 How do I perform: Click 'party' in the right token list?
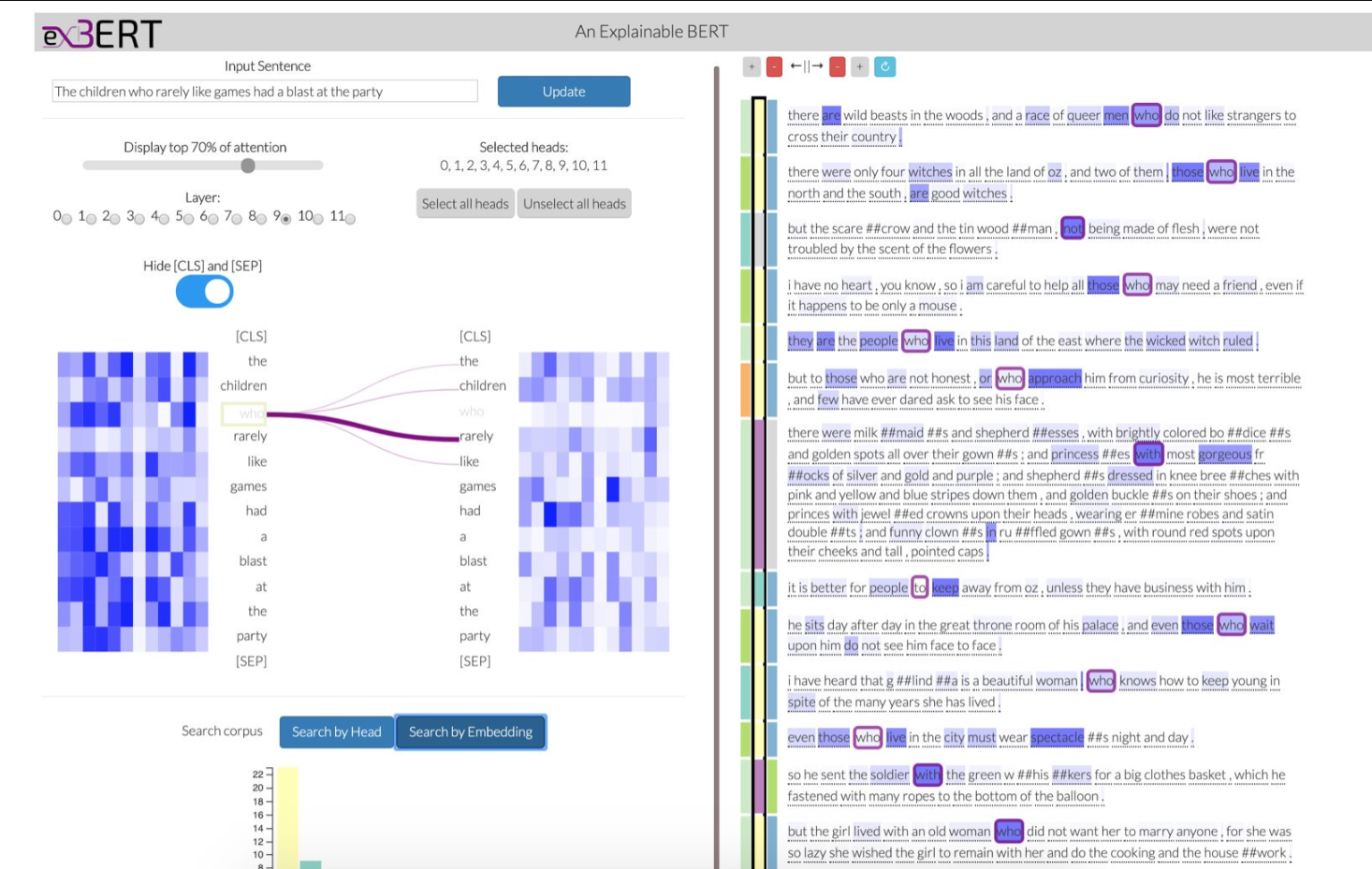click(x=474, y=636)
